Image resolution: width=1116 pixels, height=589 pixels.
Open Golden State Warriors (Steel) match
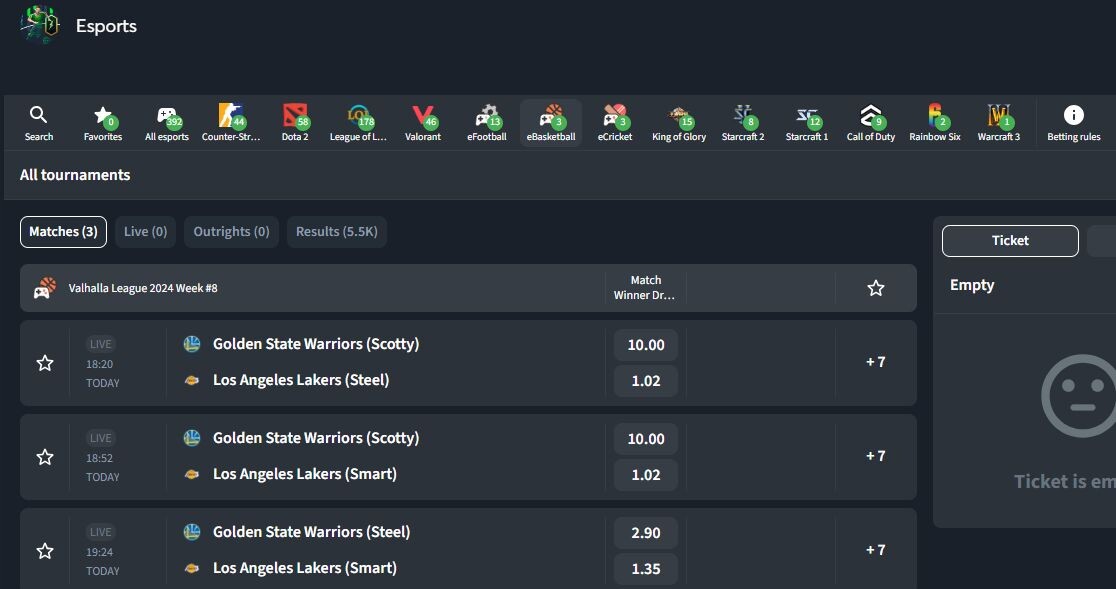[312, 531]
